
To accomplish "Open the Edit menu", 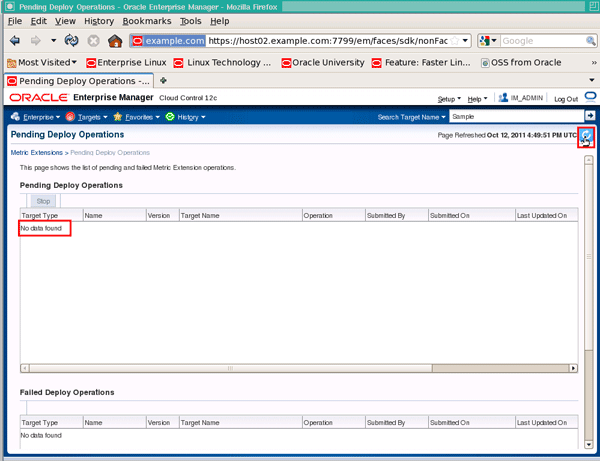I will (39, 21).
